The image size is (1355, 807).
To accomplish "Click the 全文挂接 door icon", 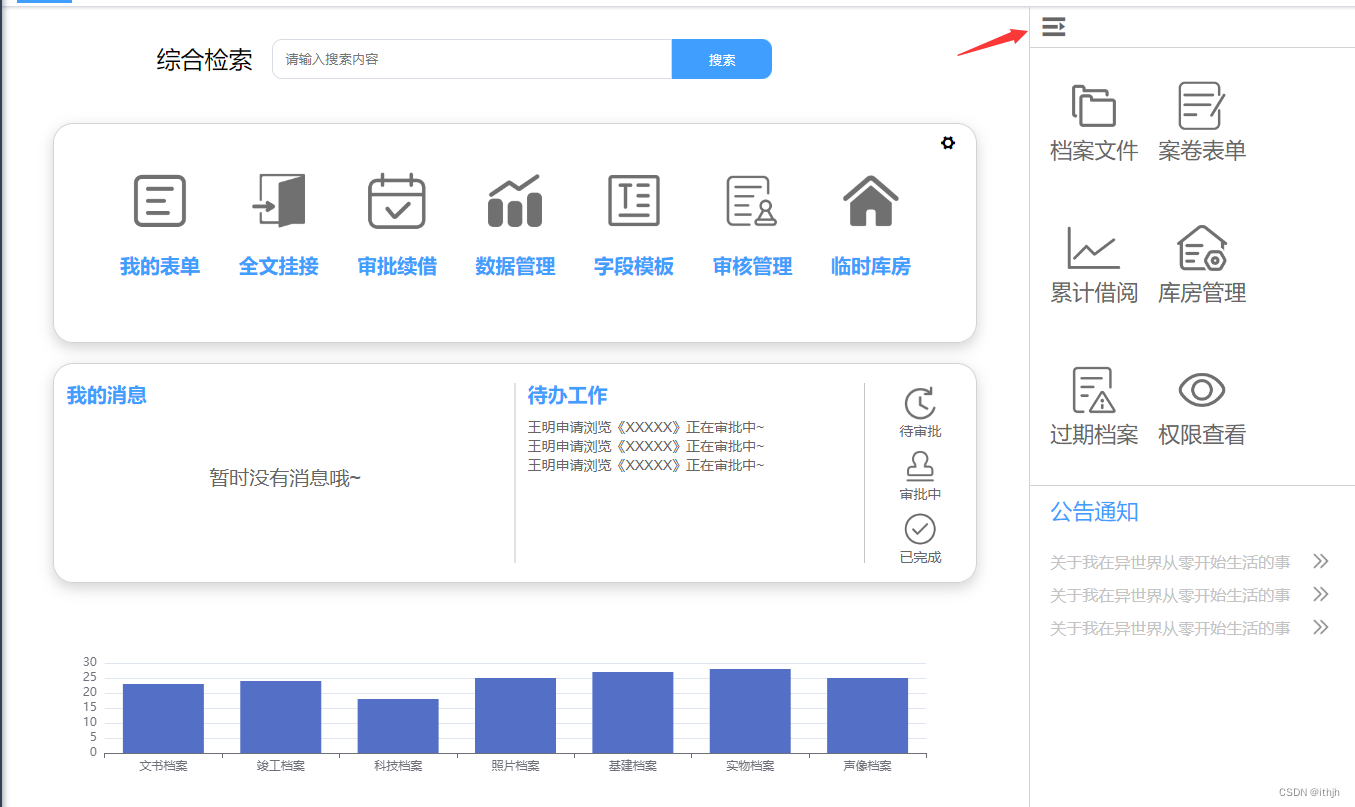I will click(278, 200).
